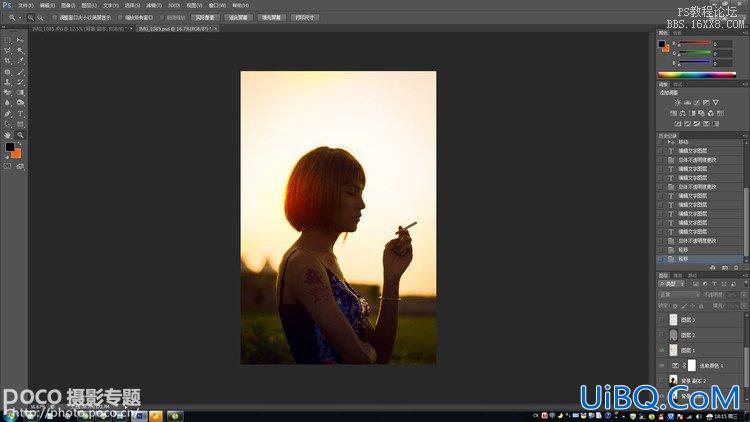This screenshot has width=750, height=422.
Task: Add an Invert adjustment
Action: (x=678, y=124)
